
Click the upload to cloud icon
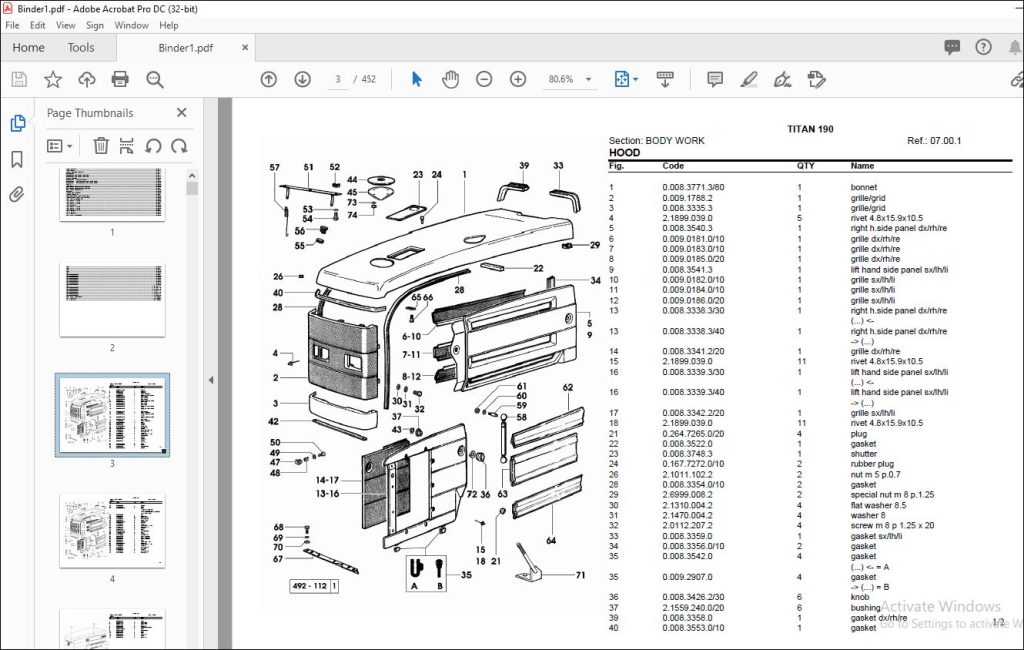pyautogui.click(x=87, y=79)
